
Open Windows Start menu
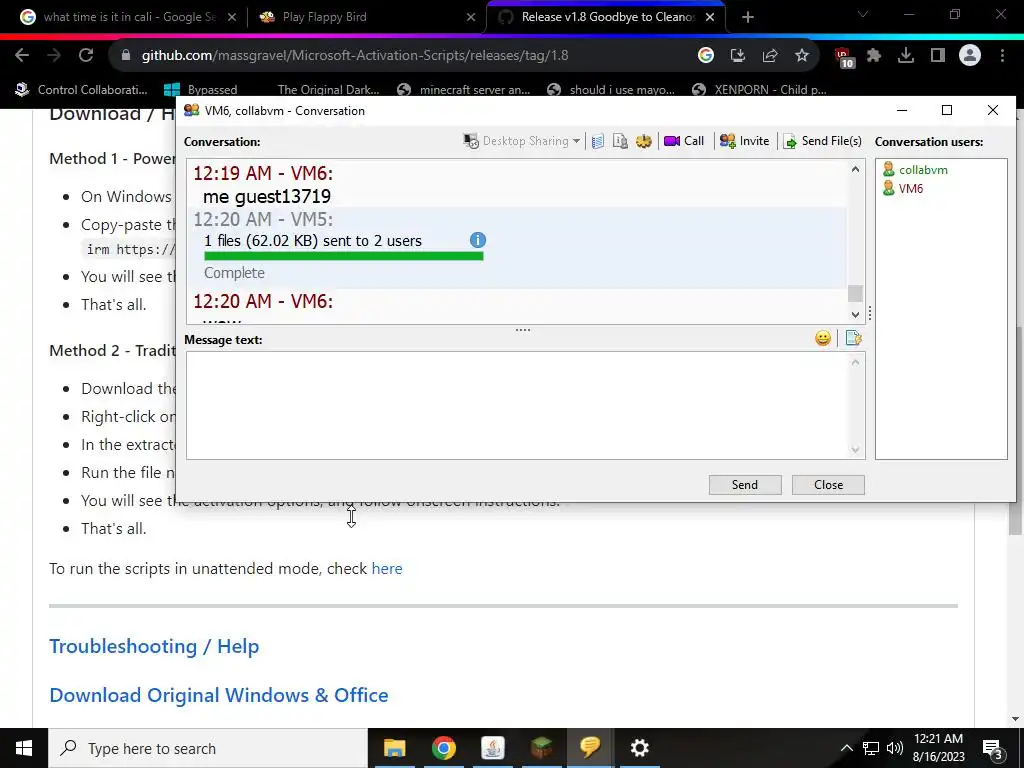24,748
